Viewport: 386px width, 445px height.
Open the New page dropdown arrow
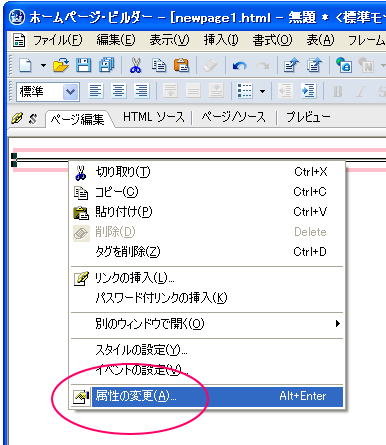tap(43, 65)
